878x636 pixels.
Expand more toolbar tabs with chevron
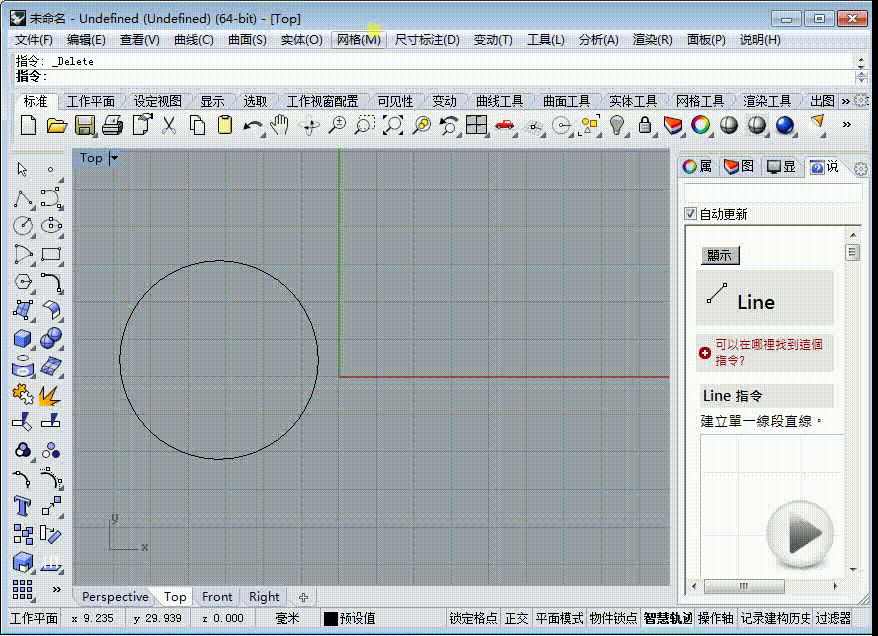tap(846, 101)
